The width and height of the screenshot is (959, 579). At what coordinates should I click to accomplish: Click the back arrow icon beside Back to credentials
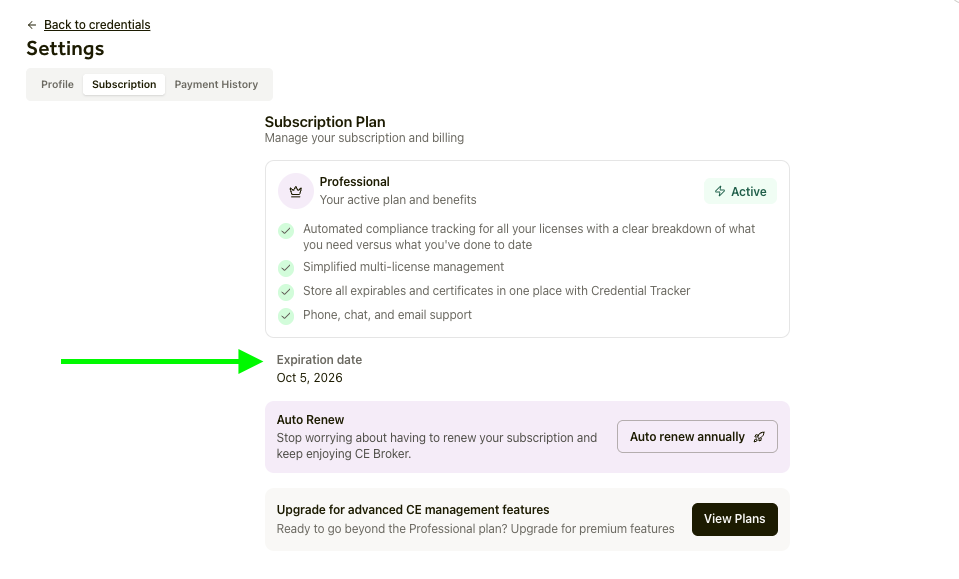click(x=32, y=25)
